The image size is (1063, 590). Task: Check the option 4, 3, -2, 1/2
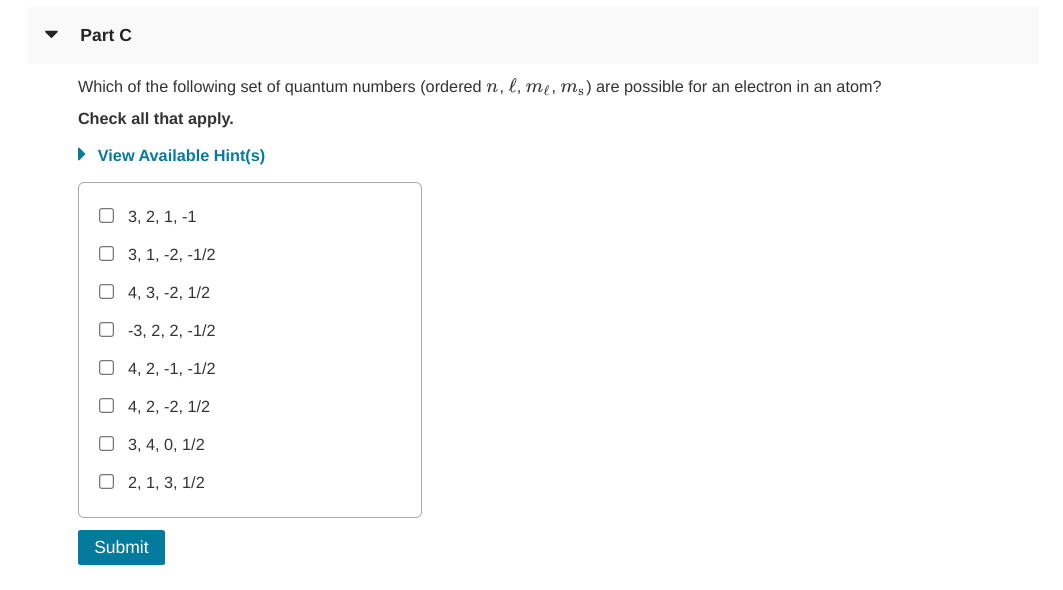tap(106, 290)
